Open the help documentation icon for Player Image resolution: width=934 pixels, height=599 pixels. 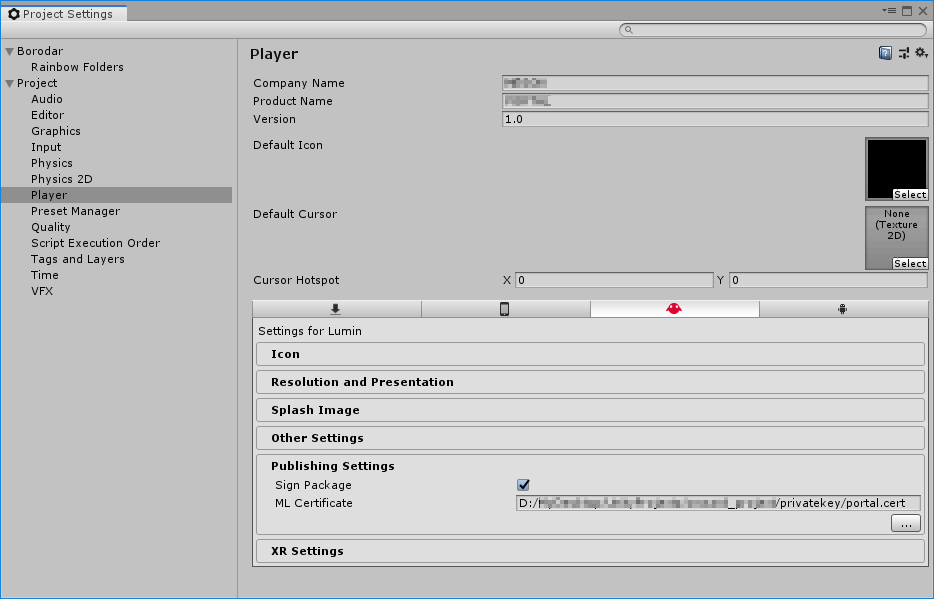[x=885, y=53]
